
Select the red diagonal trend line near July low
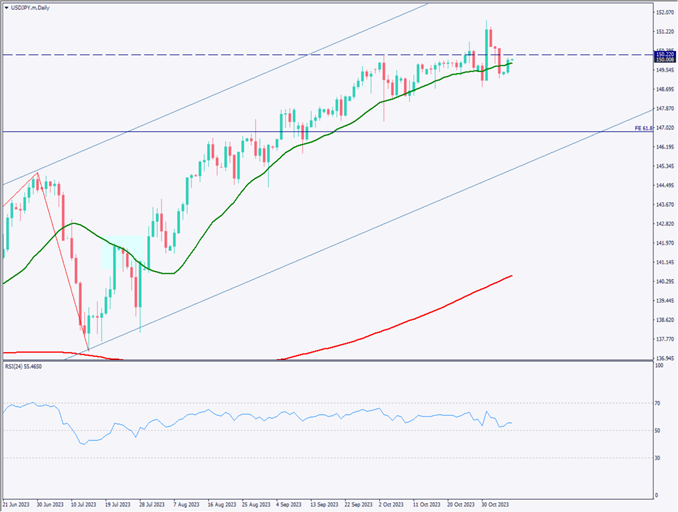pyautogui.click(x=62, y=260)
